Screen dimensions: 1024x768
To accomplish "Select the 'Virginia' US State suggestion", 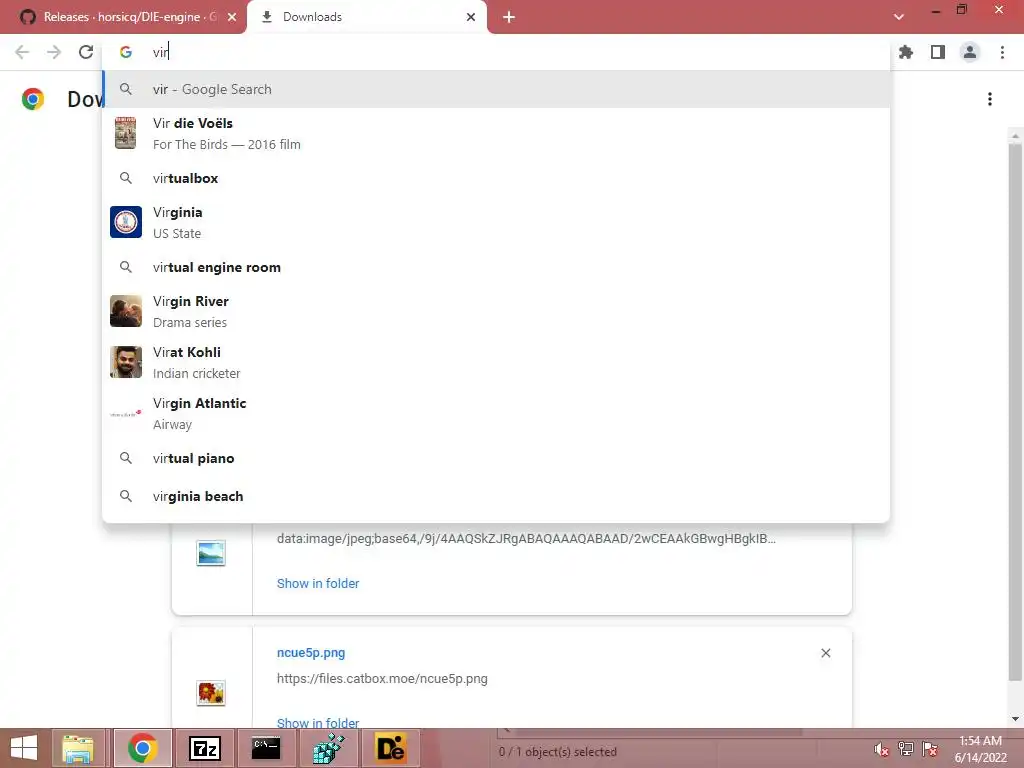I will (x=496, y=222).
